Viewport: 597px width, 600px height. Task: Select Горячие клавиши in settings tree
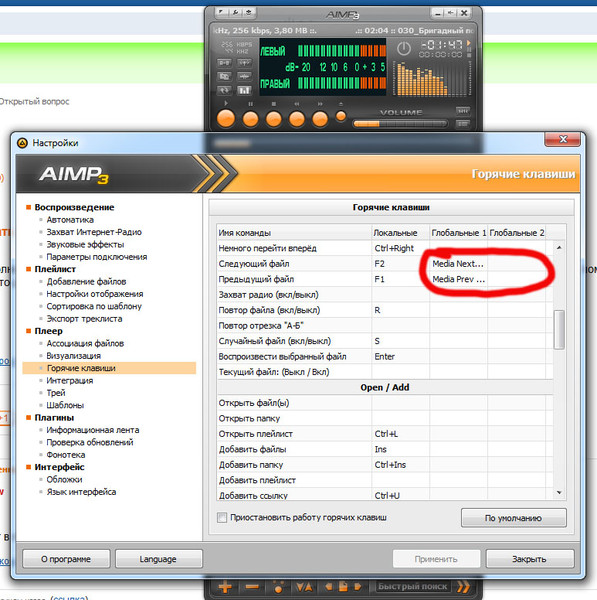click(x=109, y=368)
